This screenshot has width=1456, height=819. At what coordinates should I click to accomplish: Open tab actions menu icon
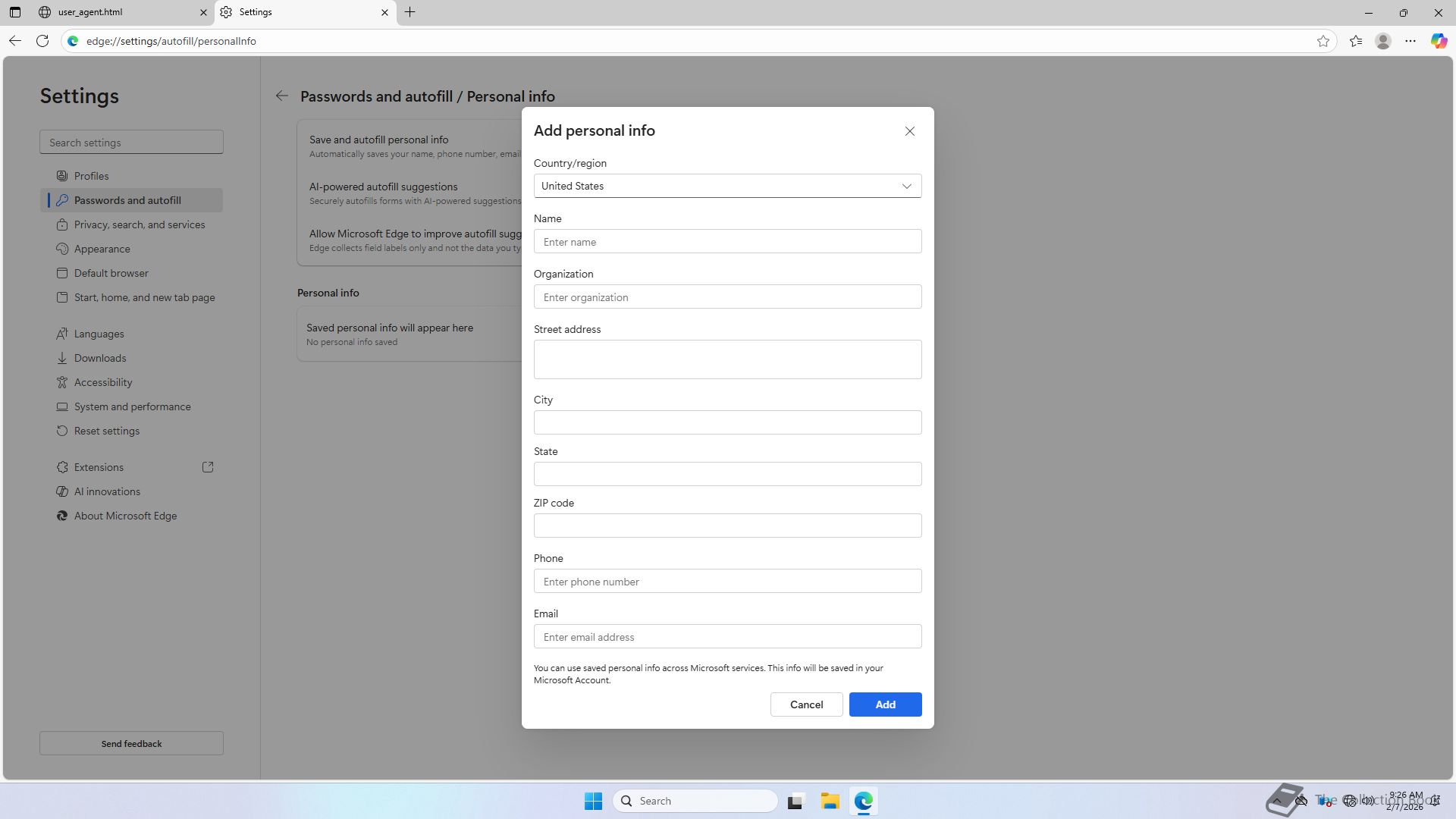point(14,12)
